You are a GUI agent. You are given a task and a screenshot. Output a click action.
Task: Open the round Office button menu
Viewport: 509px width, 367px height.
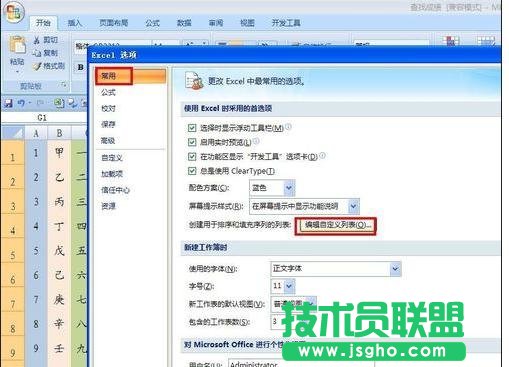point(13,12)
